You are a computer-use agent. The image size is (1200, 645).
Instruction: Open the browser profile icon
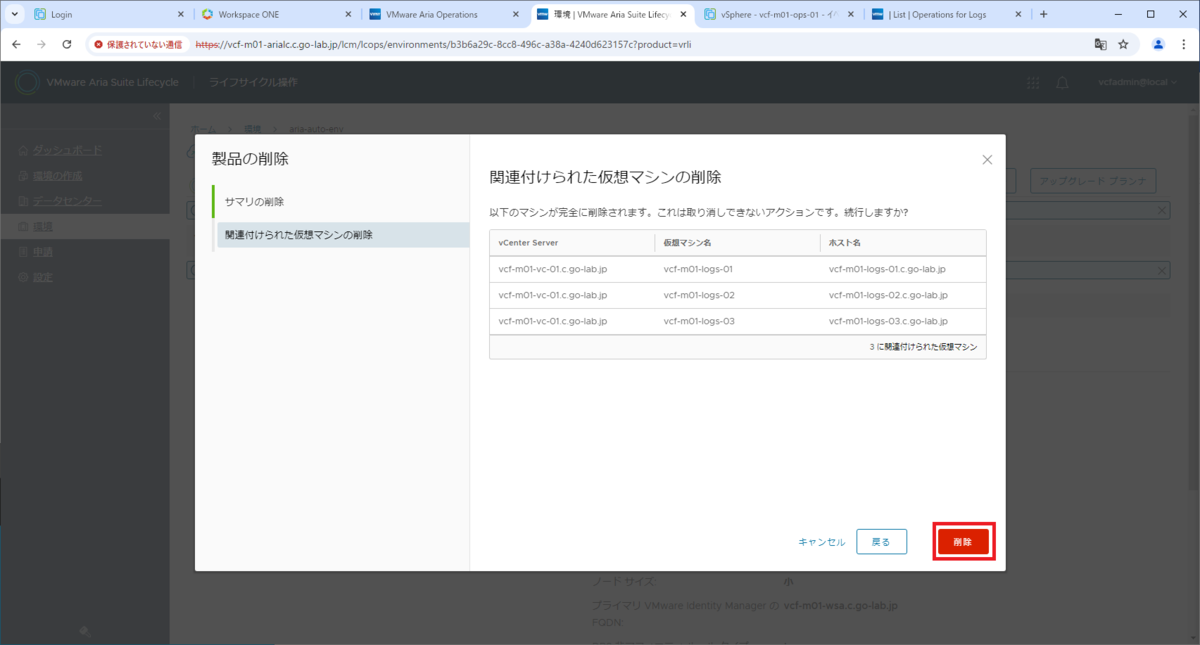tap(1158, 44)
